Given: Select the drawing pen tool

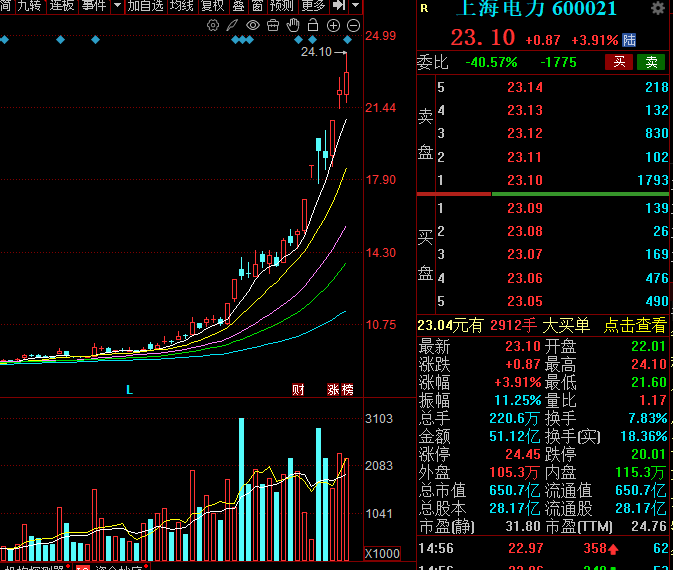Looking at the screenshot, I should (x=233, y=25).
